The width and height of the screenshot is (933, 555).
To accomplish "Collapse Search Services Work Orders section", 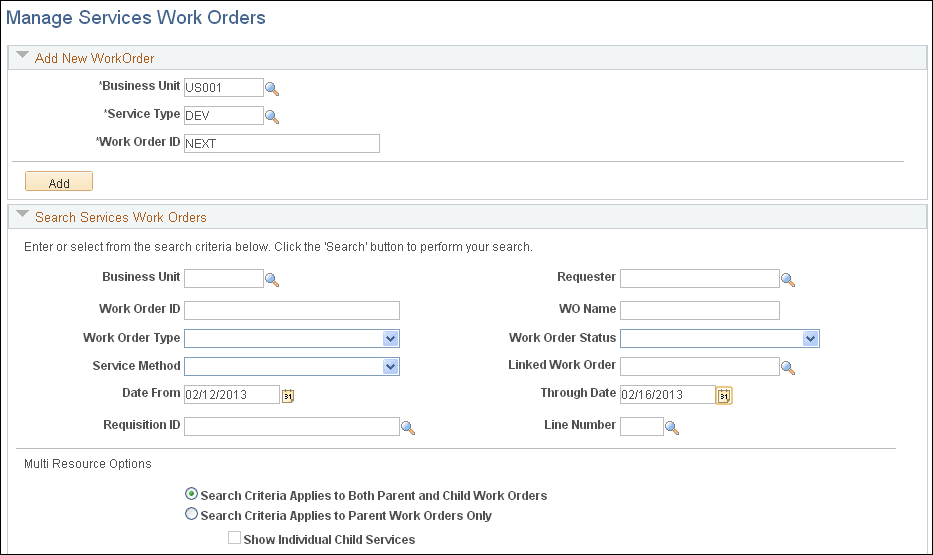I will point(23,214).
